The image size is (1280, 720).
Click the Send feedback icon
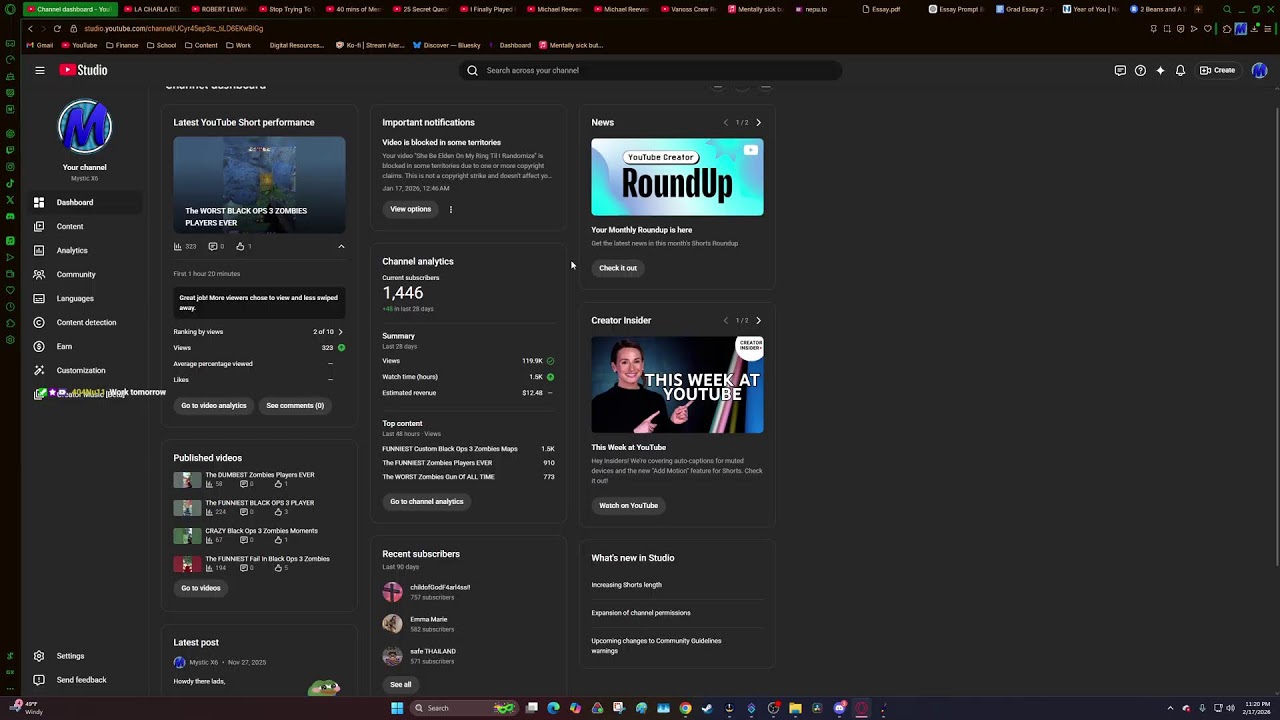click(x=39, y=680)
